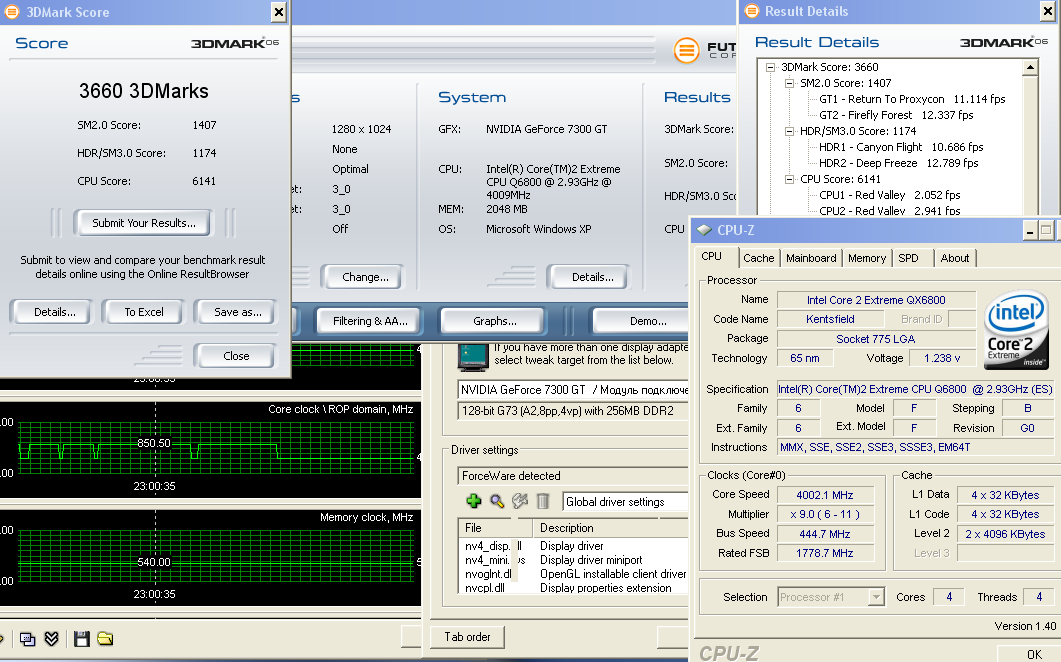The image size is (1061, 662).
Task: Click the Filtering & AA button
Action: [370, 321]
